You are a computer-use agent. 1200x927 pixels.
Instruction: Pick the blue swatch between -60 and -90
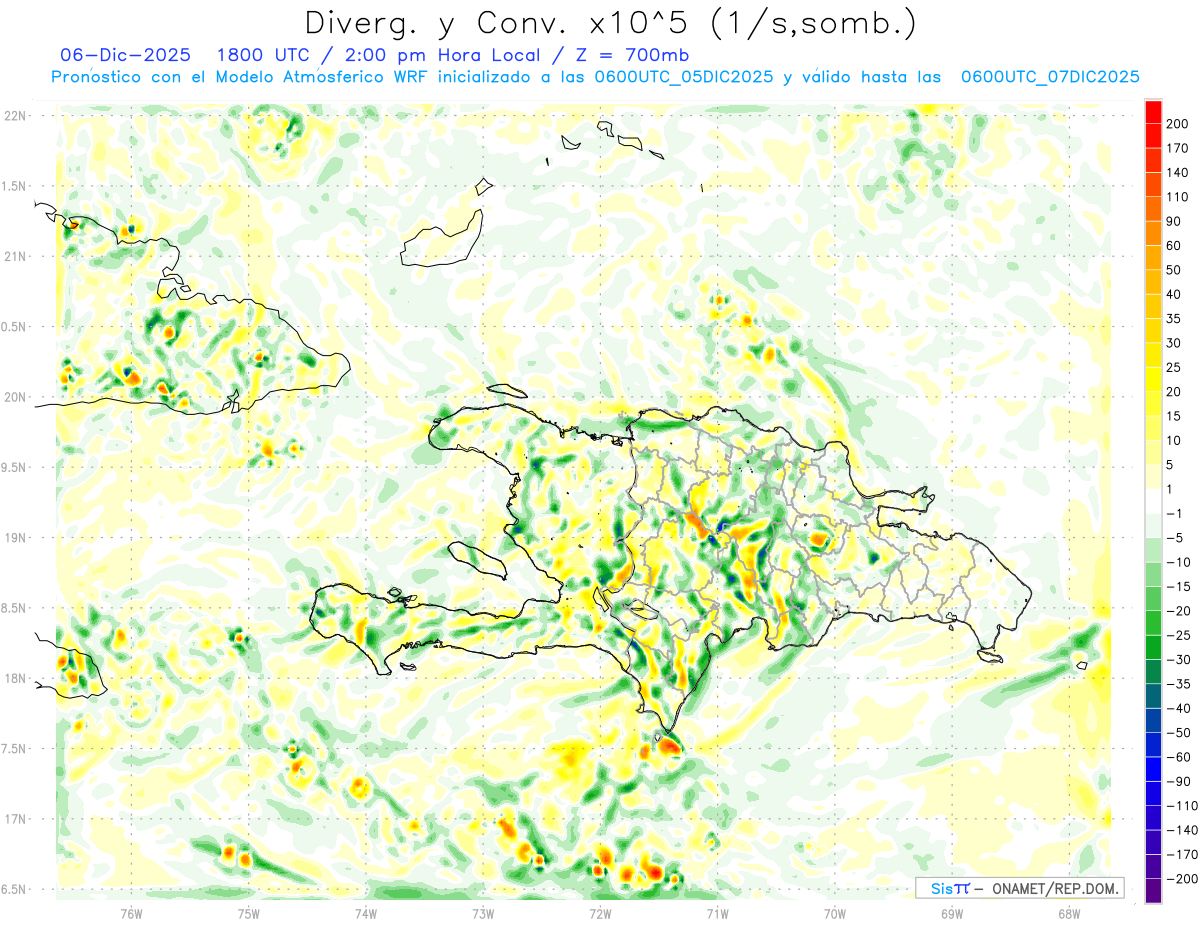1153,770
